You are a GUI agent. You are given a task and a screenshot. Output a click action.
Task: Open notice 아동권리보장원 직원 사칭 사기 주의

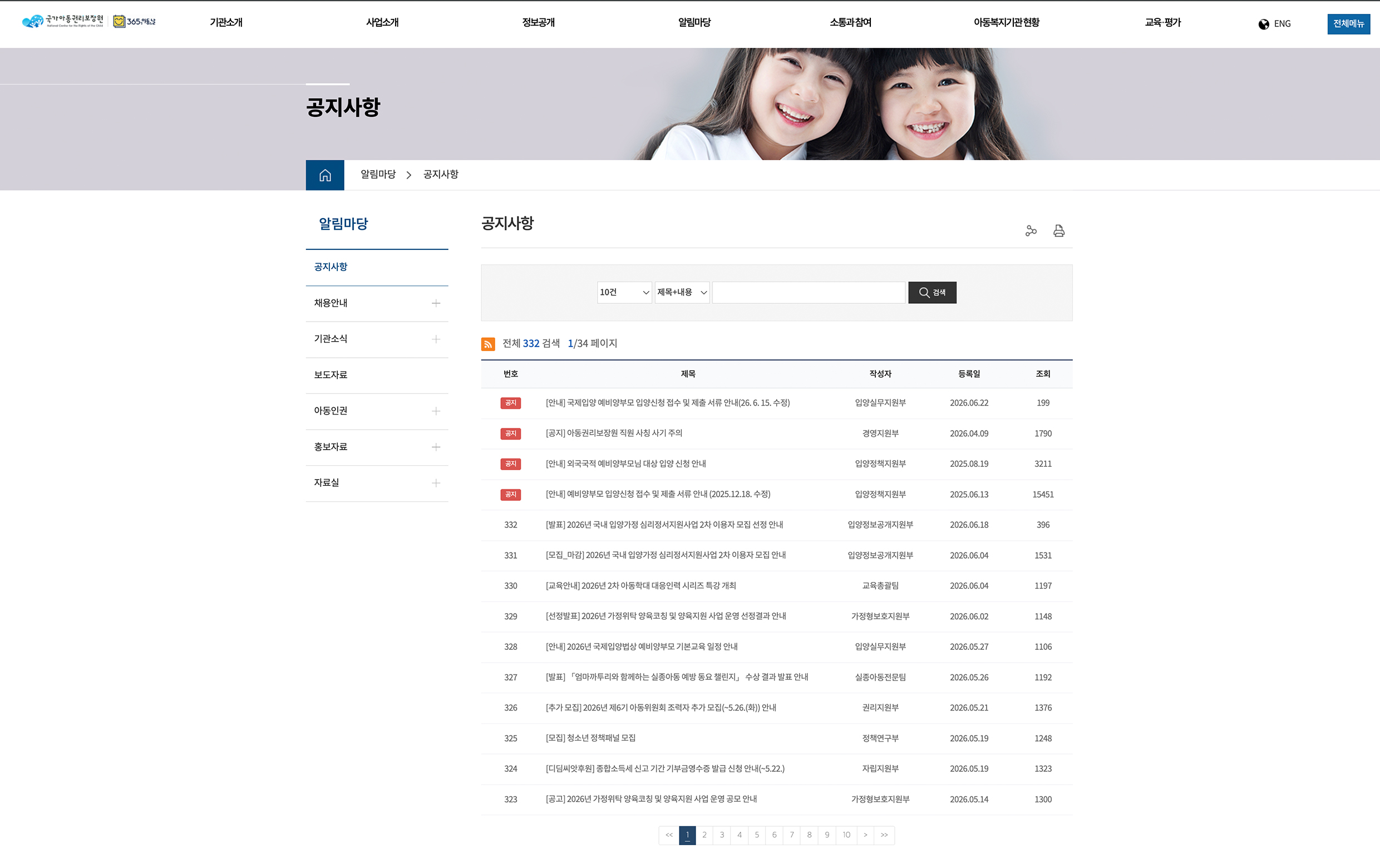pyautogui.click(x=614, y=433)
